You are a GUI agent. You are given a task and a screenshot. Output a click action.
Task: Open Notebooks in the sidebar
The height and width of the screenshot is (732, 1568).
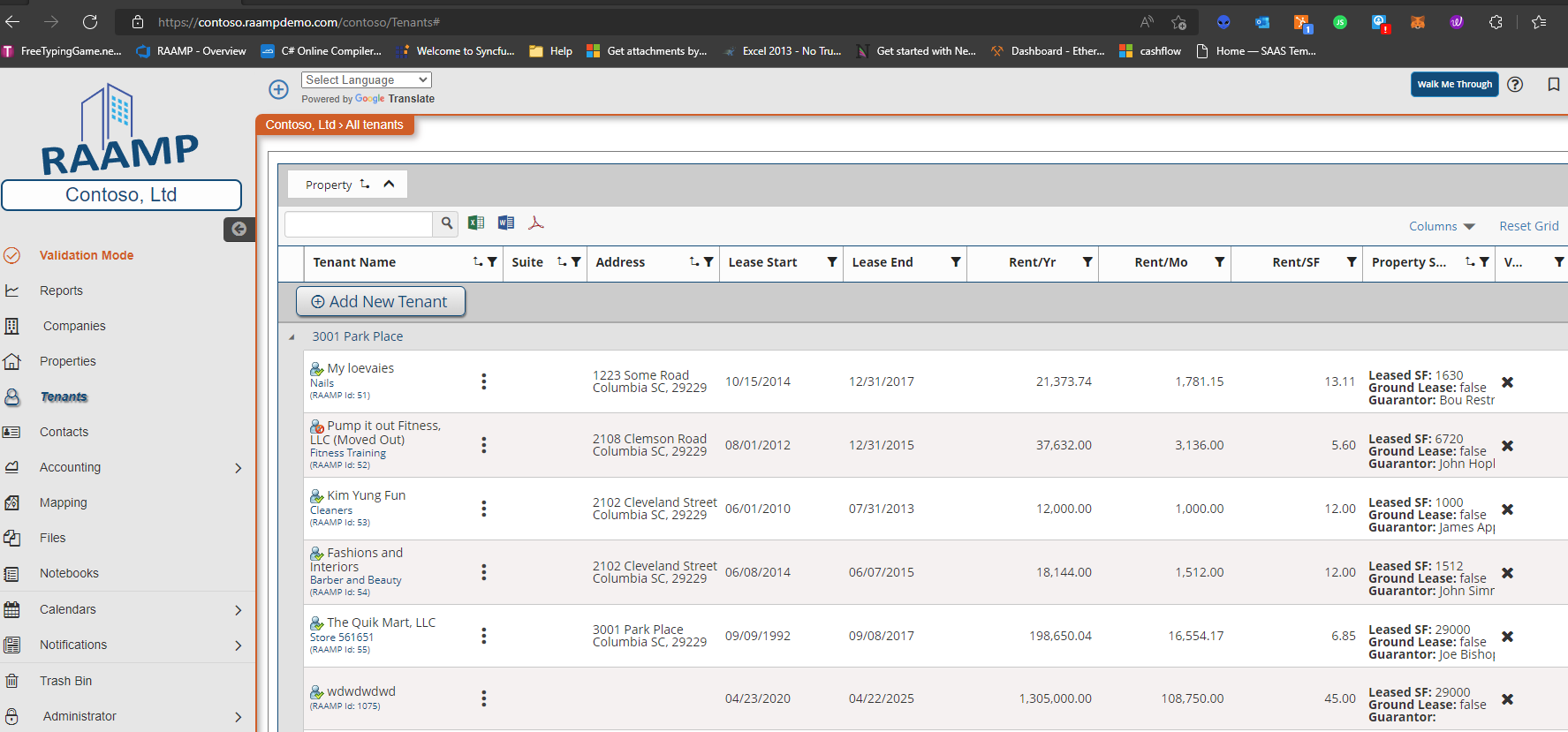pyautogui.click(x=69, y=573)
